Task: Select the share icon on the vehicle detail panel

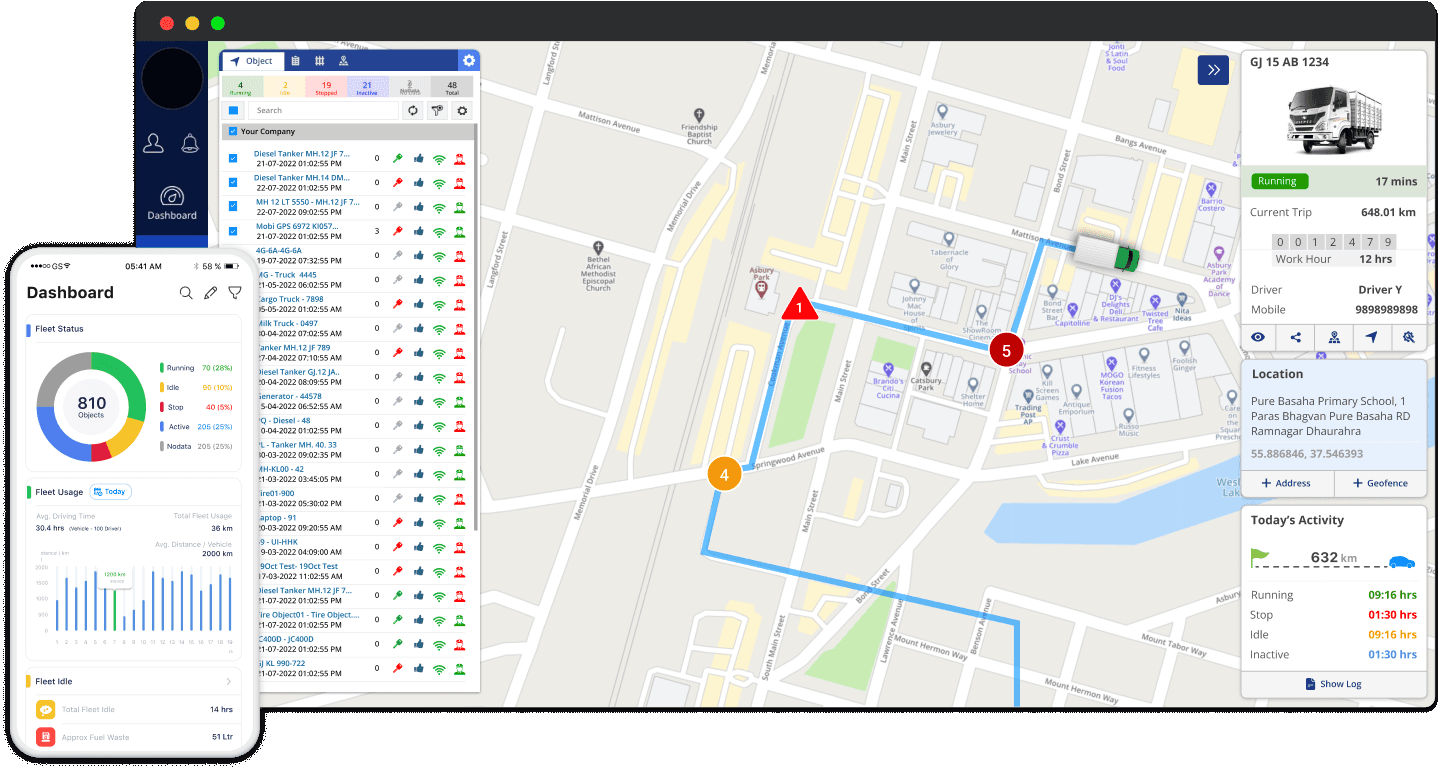Action: point(1296,338)
